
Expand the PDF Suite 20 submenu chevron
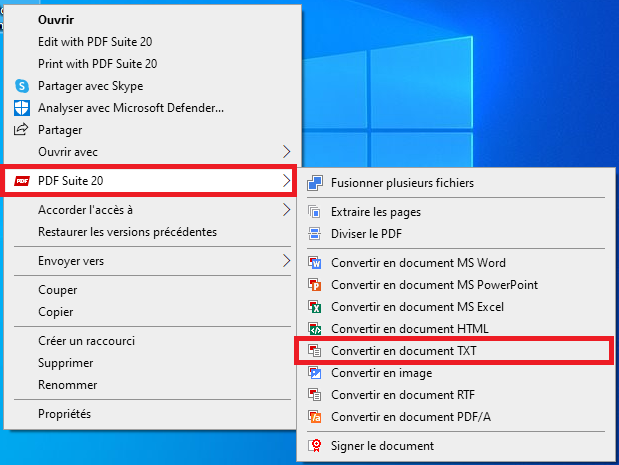[287, 181]
